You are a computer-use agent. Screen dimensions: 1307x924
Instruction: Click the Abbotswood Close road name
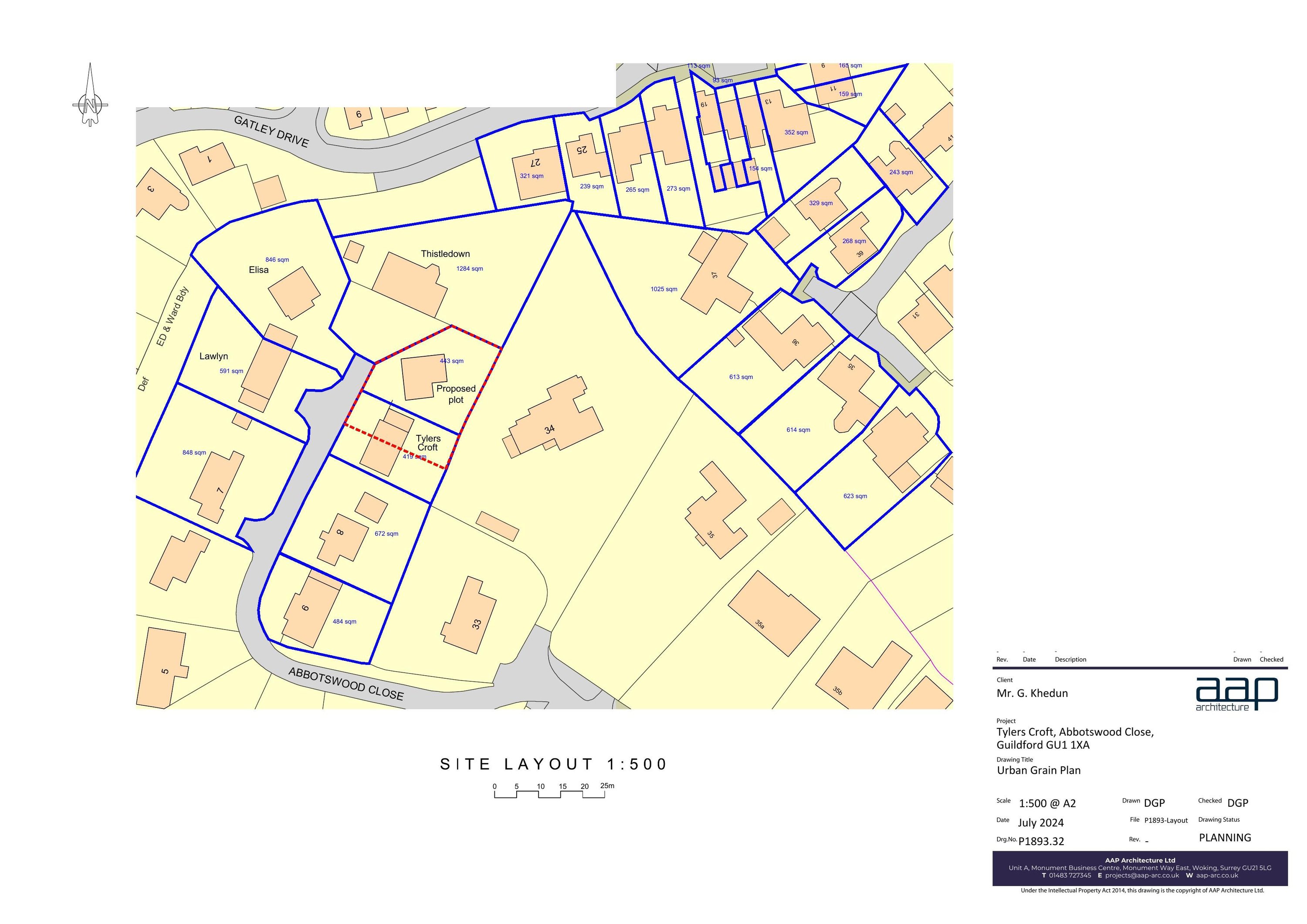346,683
